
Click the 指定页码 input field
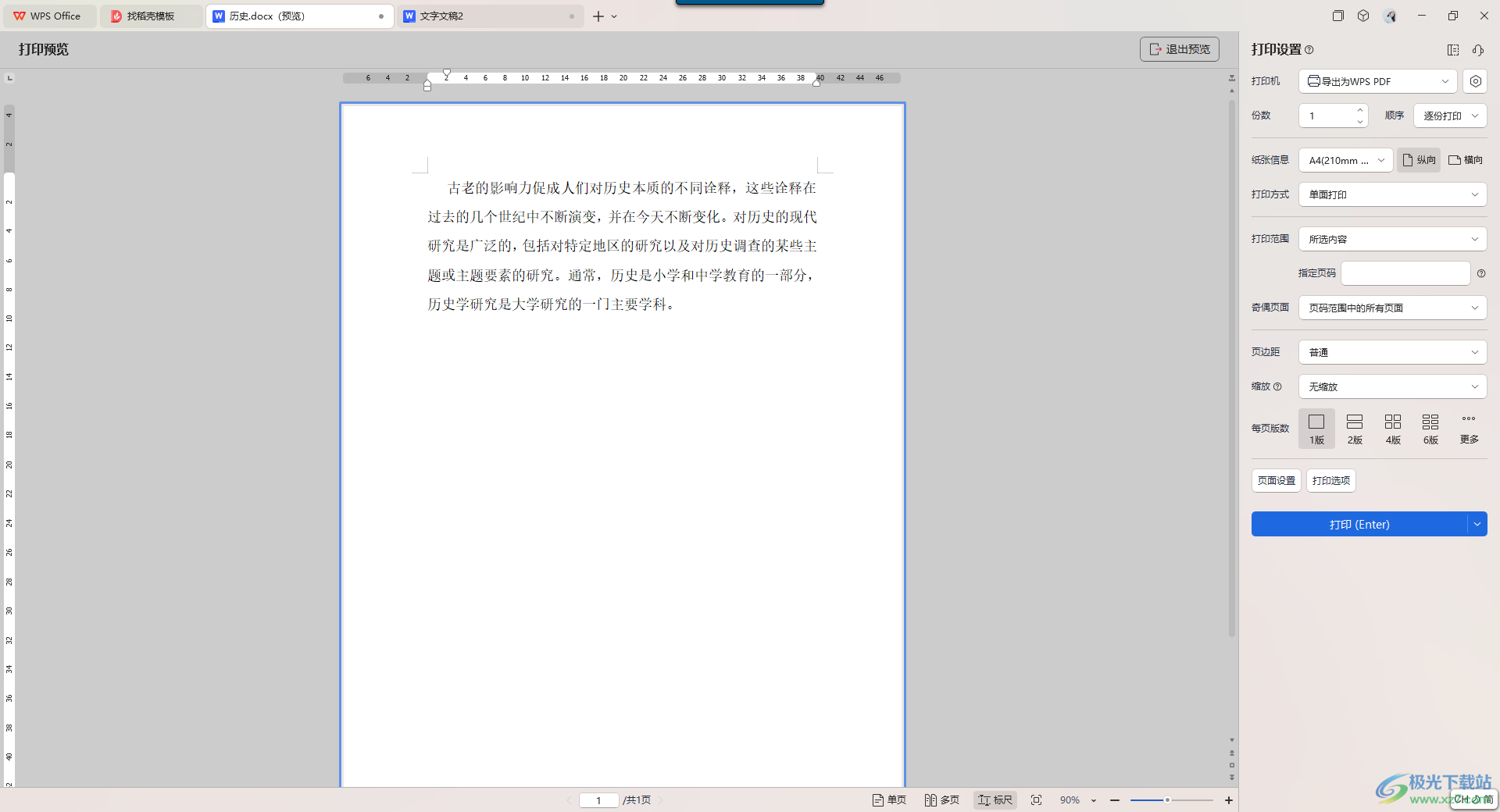[x=1406, y=273]
